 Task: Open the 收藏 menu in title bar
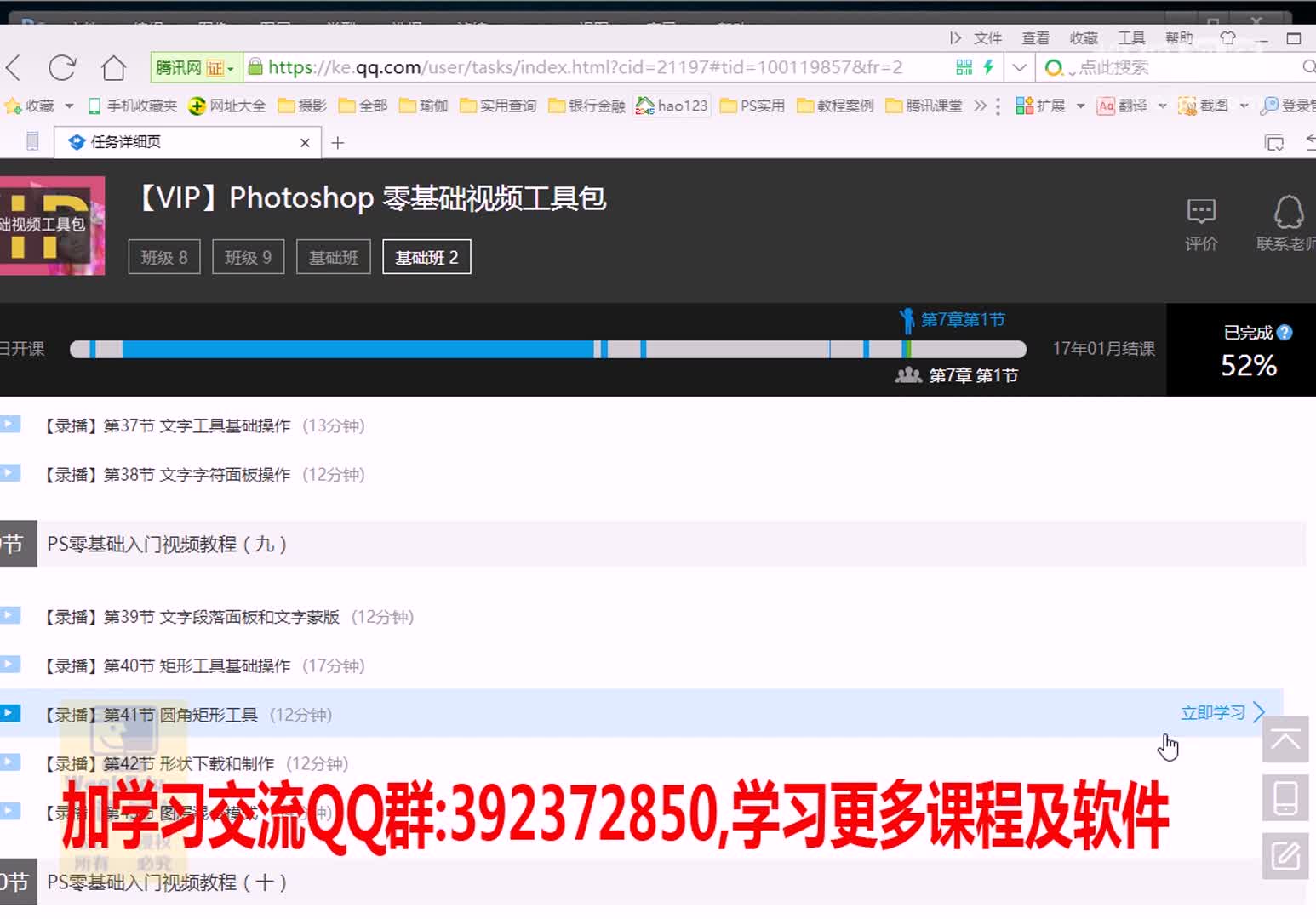click(x=1084, y=38)
